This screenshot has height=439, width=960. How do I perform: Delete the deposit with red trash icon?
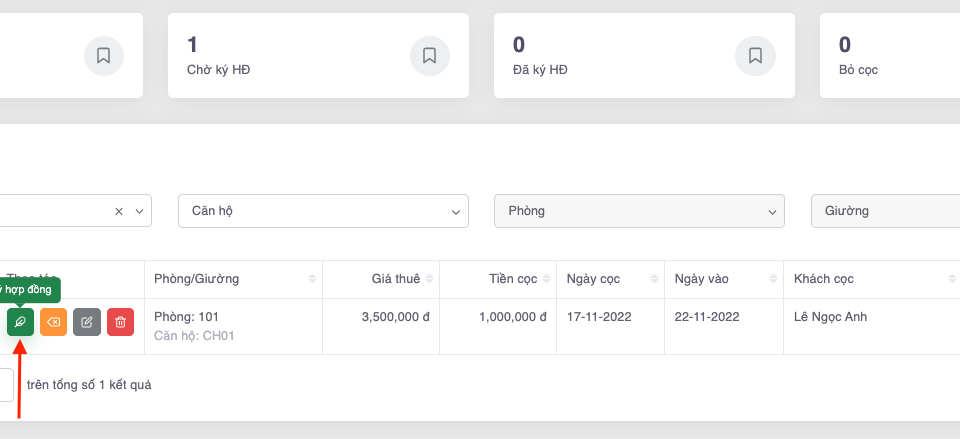(x=120, y=322)
